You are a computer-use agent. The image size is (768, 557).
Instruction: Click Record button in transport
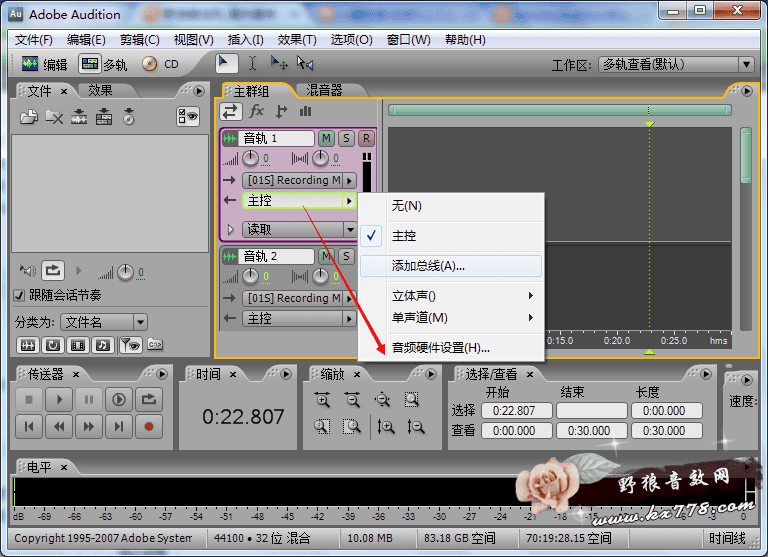[149, 427]
